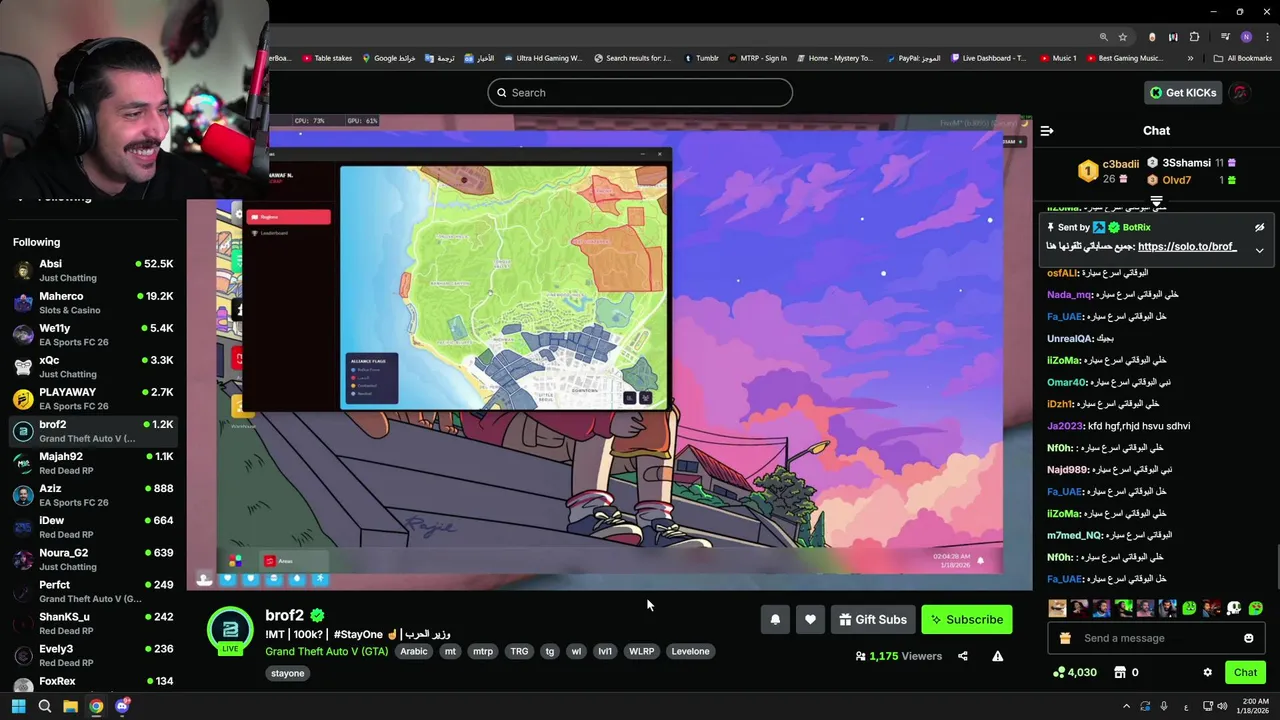Screen dimensions: 1280x720
Task: Click the notification bell under the stream
Action: coord(775,620)
